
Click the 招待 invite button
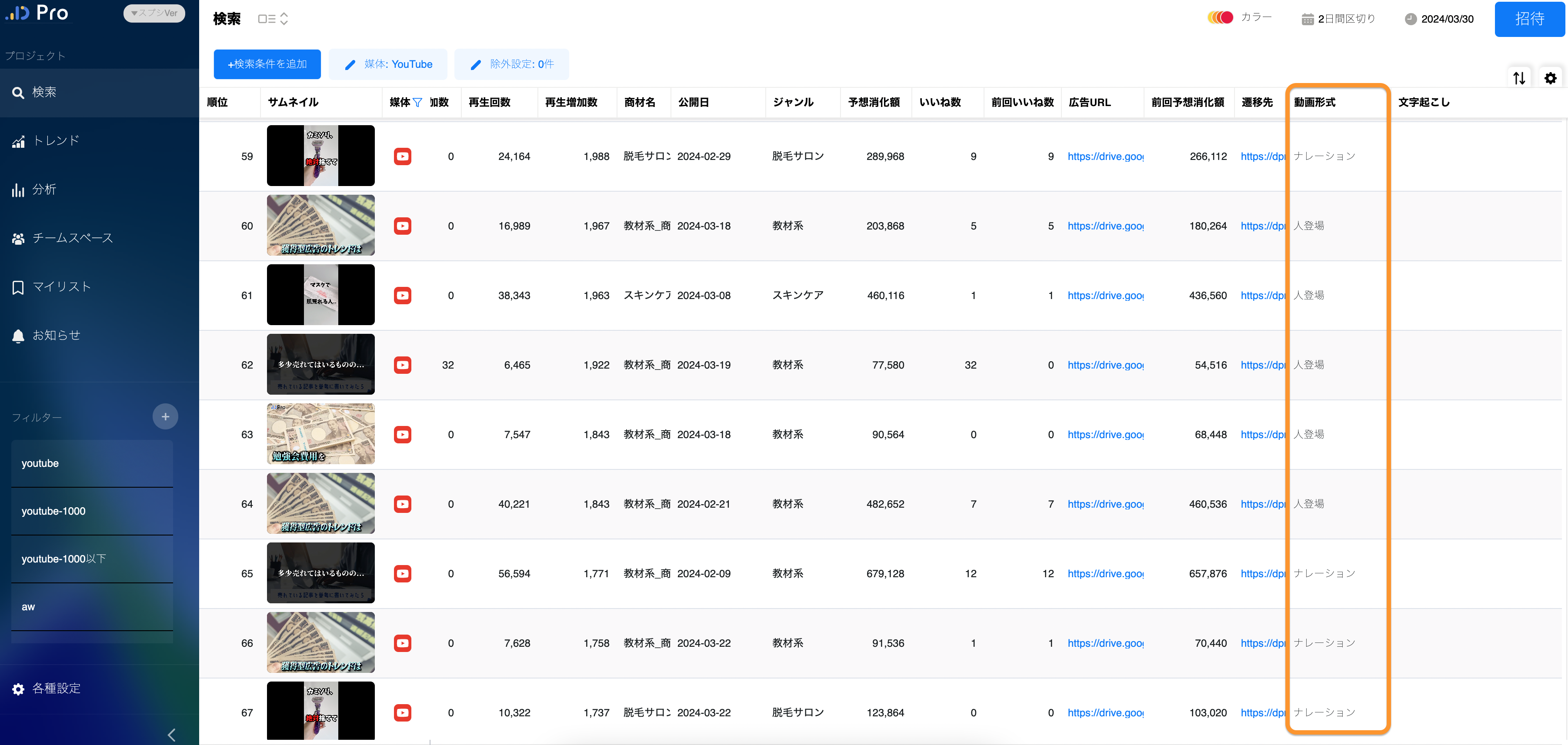pyautogui.click(x=1529, y=19)
